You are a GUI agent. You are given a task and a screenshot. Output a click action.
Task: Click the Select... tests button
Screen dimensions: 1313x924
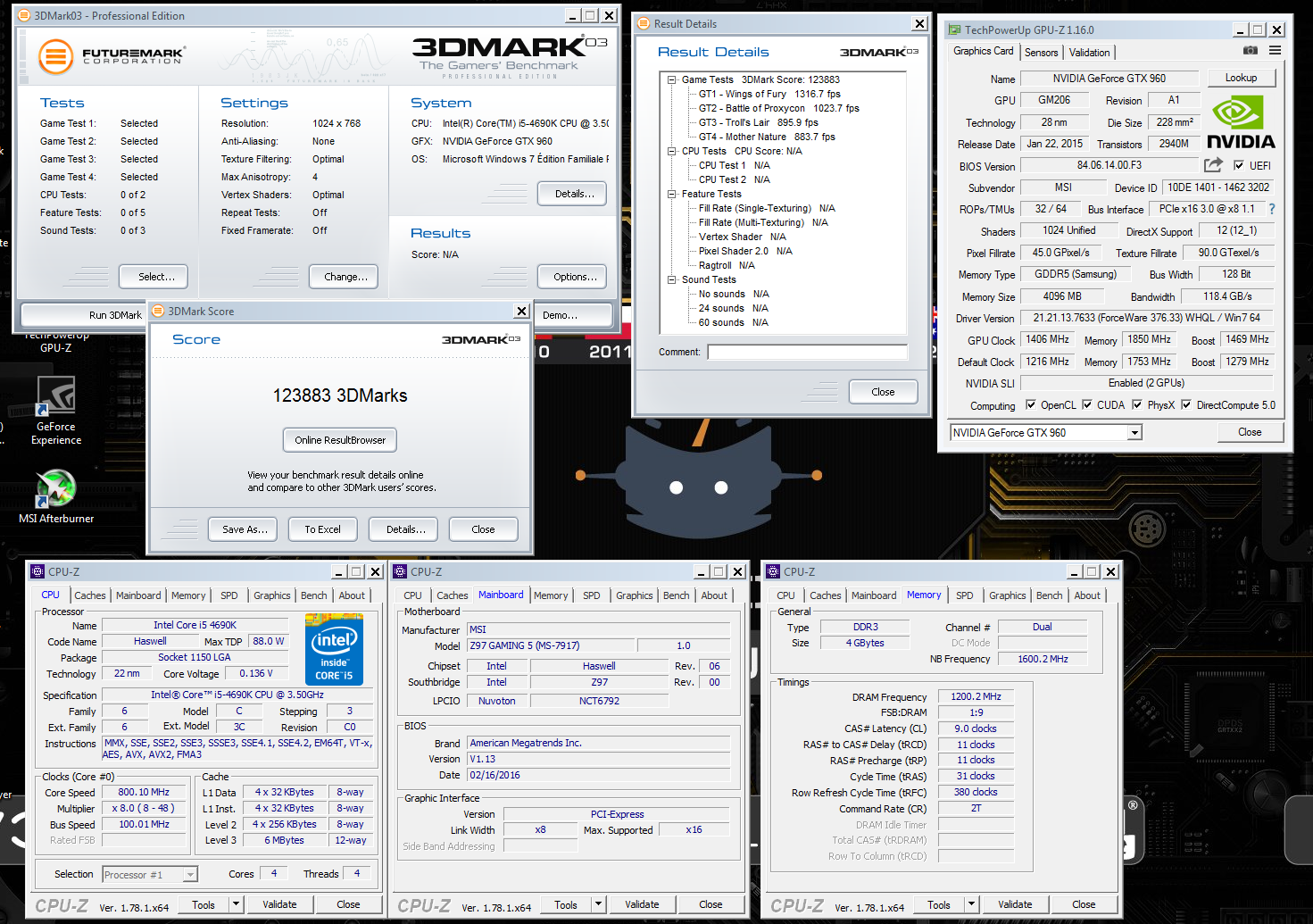pos(154,277)
